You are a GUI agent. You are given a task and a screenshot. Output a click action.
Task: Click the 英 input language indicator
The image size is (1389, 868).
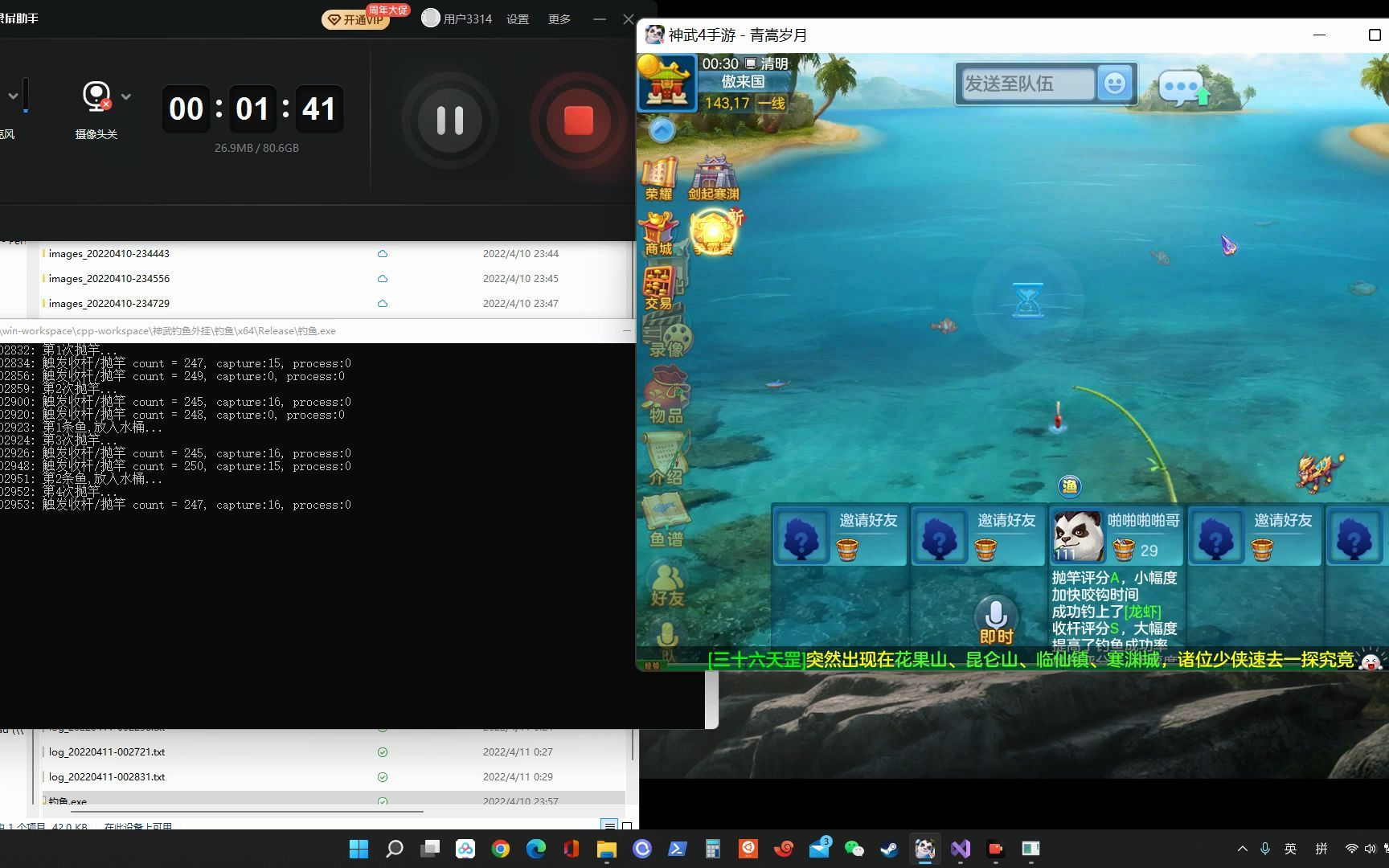coord(1290,849)
